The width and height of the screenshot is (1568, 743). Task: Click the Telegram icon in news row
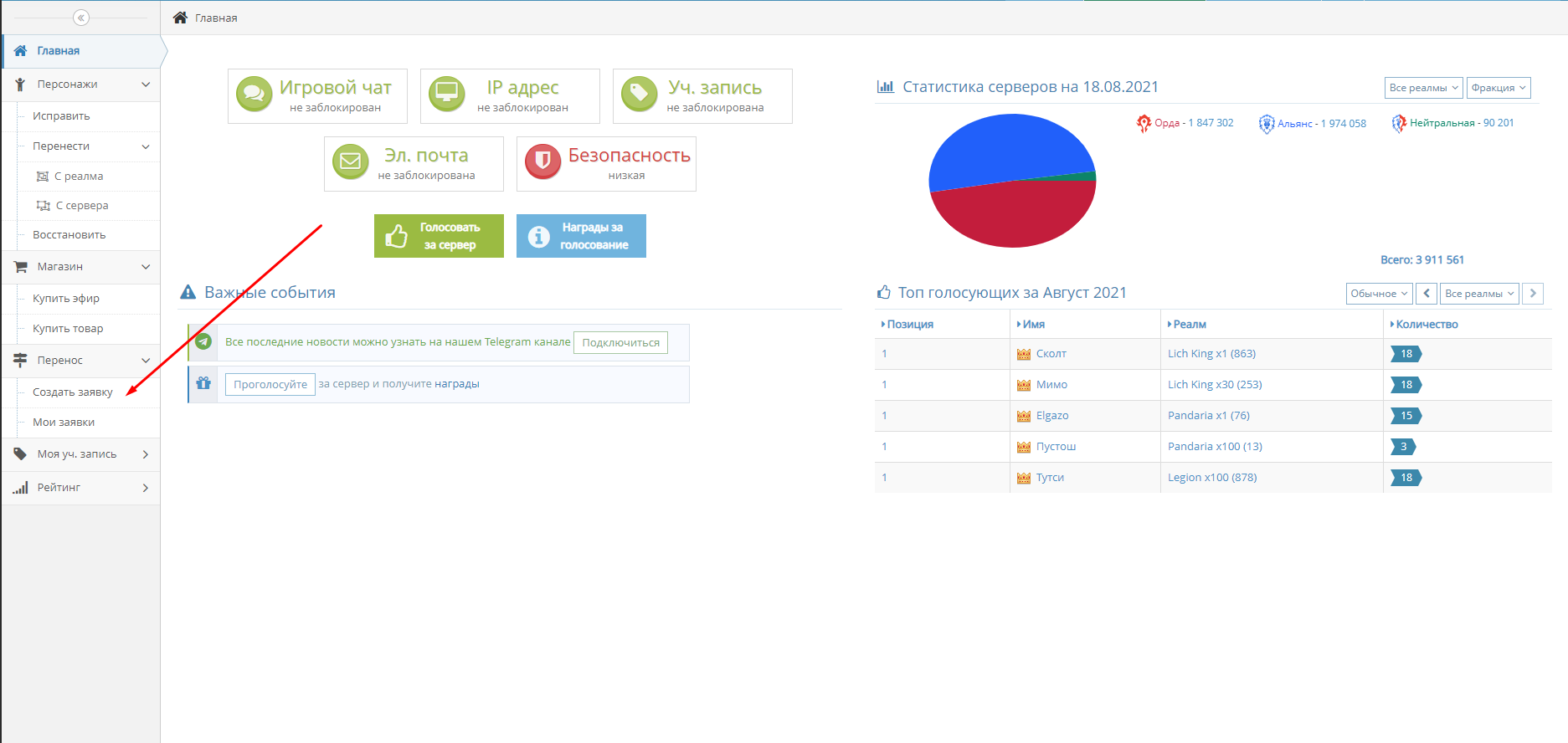[x=203, y=341]
